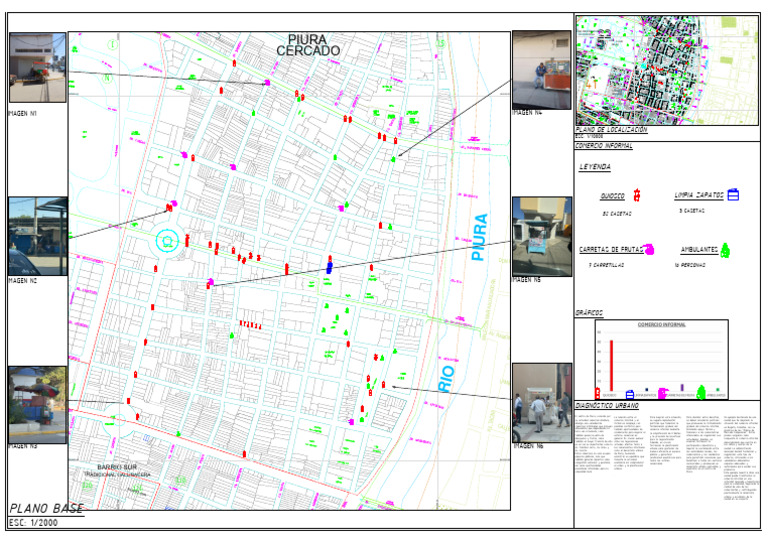Viewport: 768px width, 542px height.
Task: Click the vertical blue PIURA river label
Action: coord(480,237)
